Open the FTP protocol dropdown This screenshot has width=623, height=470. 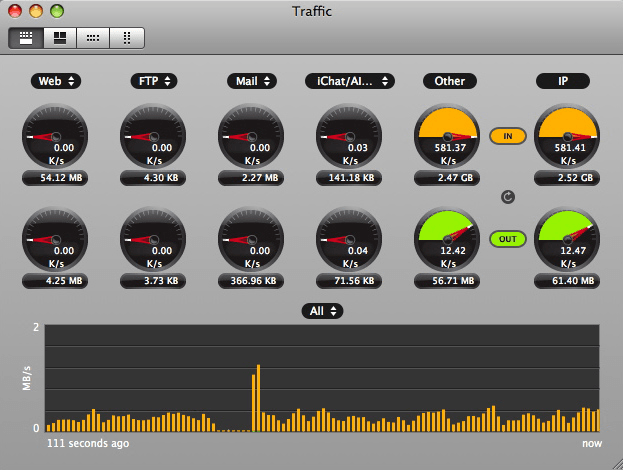click(x=154, y=81)
